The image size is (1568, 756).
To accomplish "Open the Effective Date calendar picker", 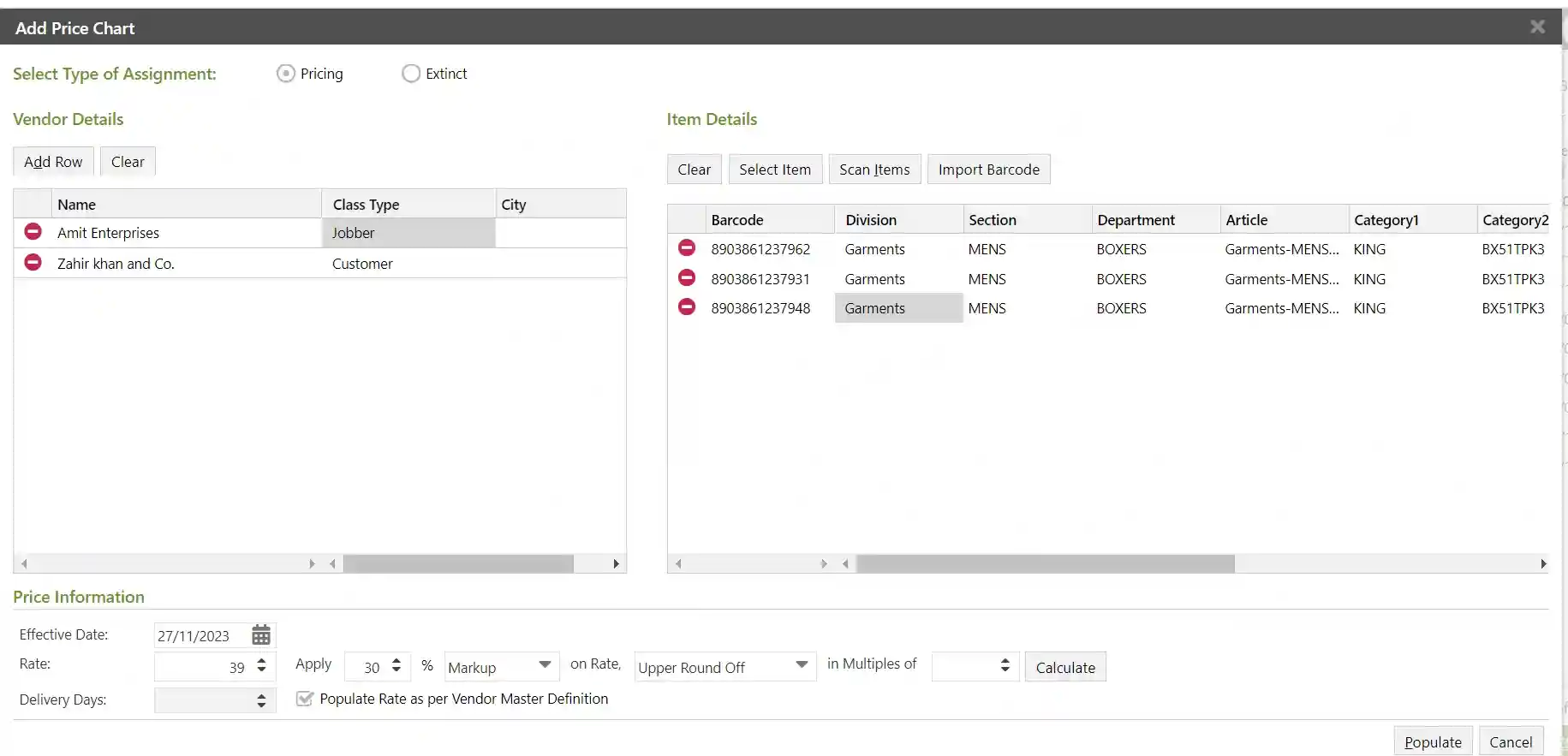I will [x=261, y=635].
